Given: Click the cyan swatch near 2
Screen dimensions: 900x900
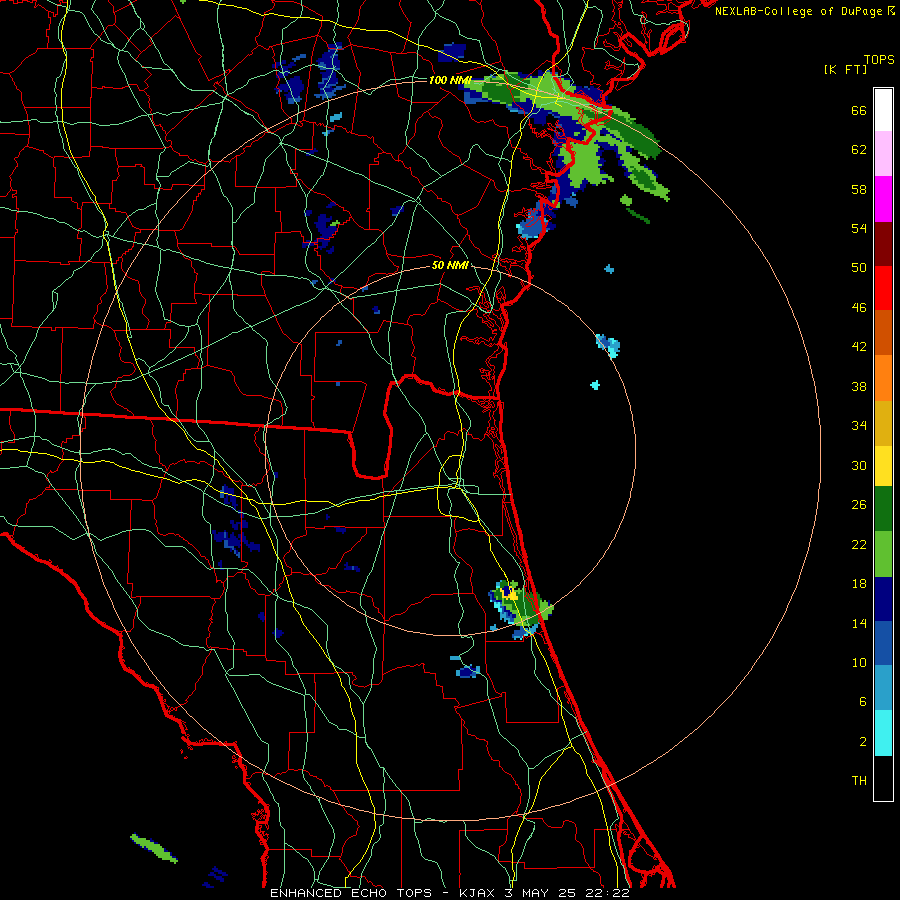Looking at the screenshot, I should [x=883, y=733].
